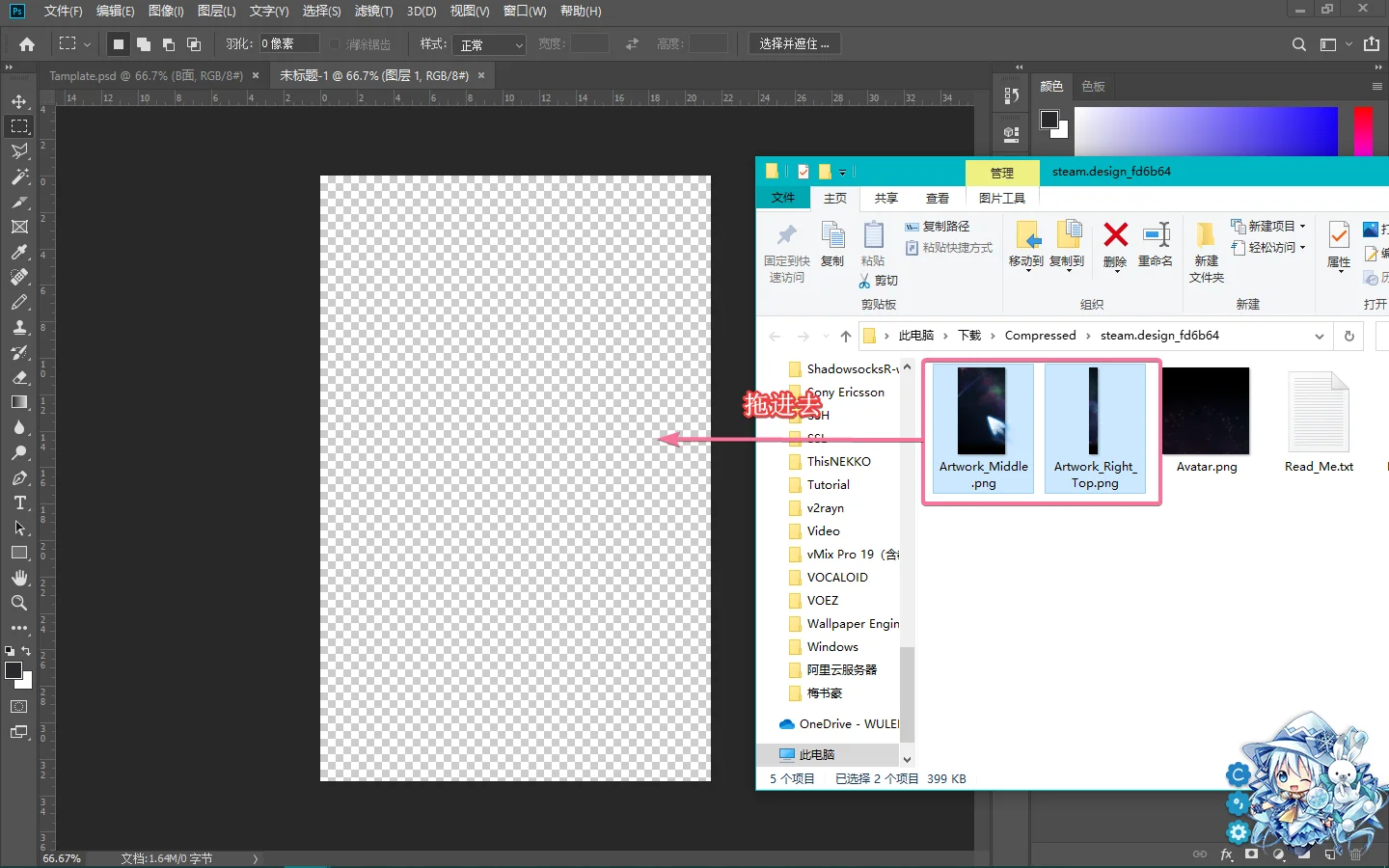This screenshot has width=1389, height=868.
Task: Click the 选择并遮住 button
Action: [794, 44]
